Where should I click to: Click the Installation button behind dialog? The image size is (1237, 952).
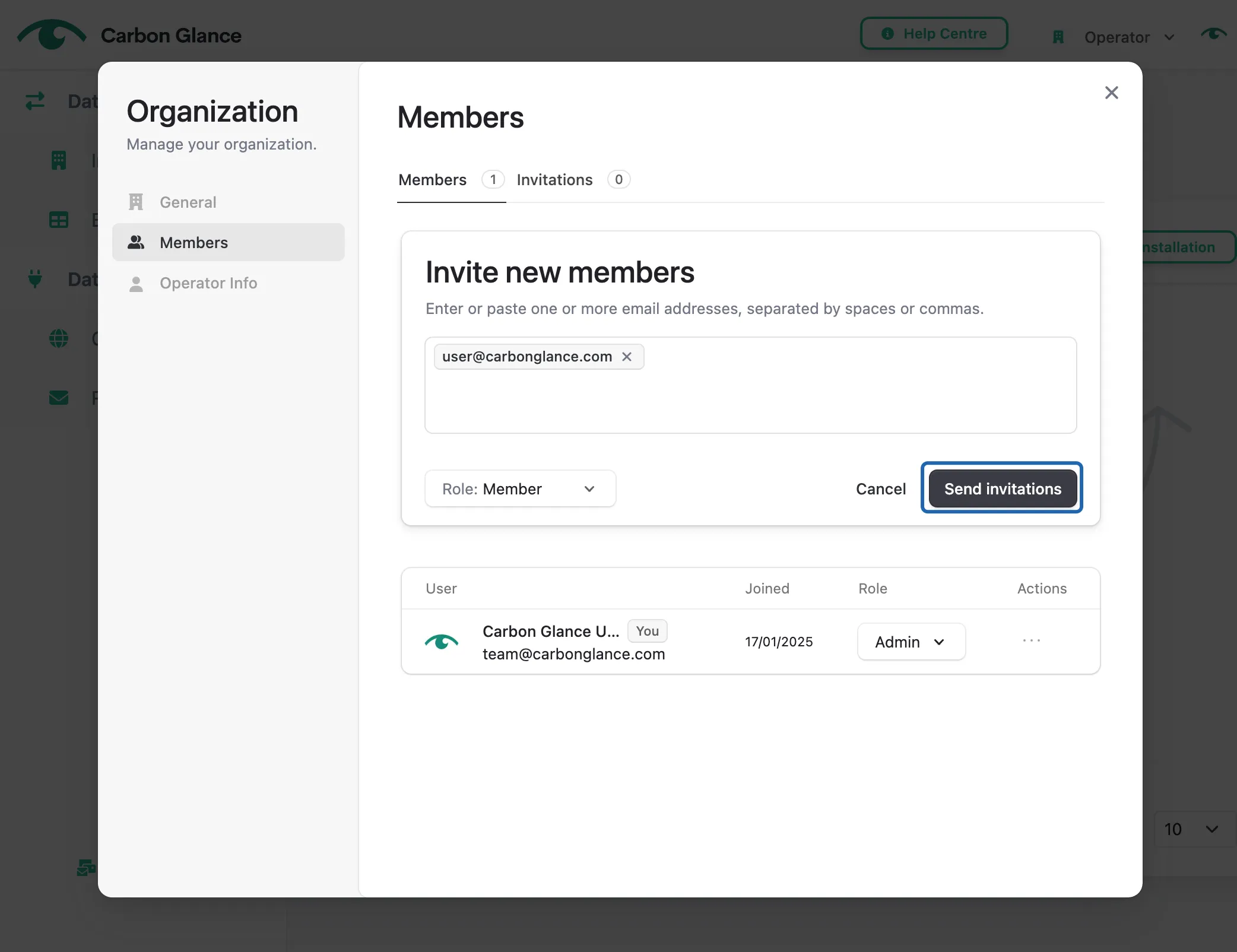tap(1188, 247)
